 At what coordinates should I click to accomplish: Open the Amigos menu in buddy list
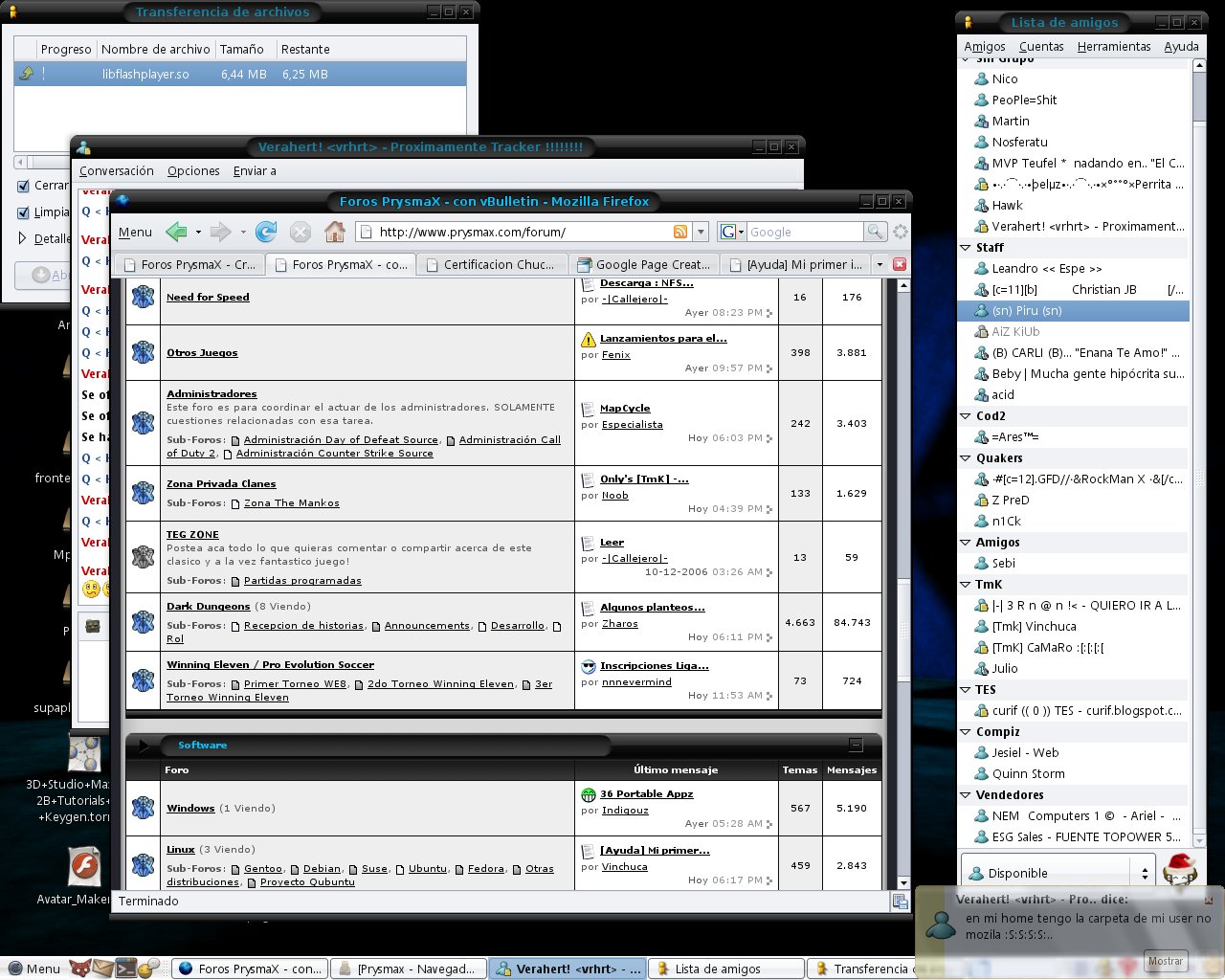(x=984, y=46)
